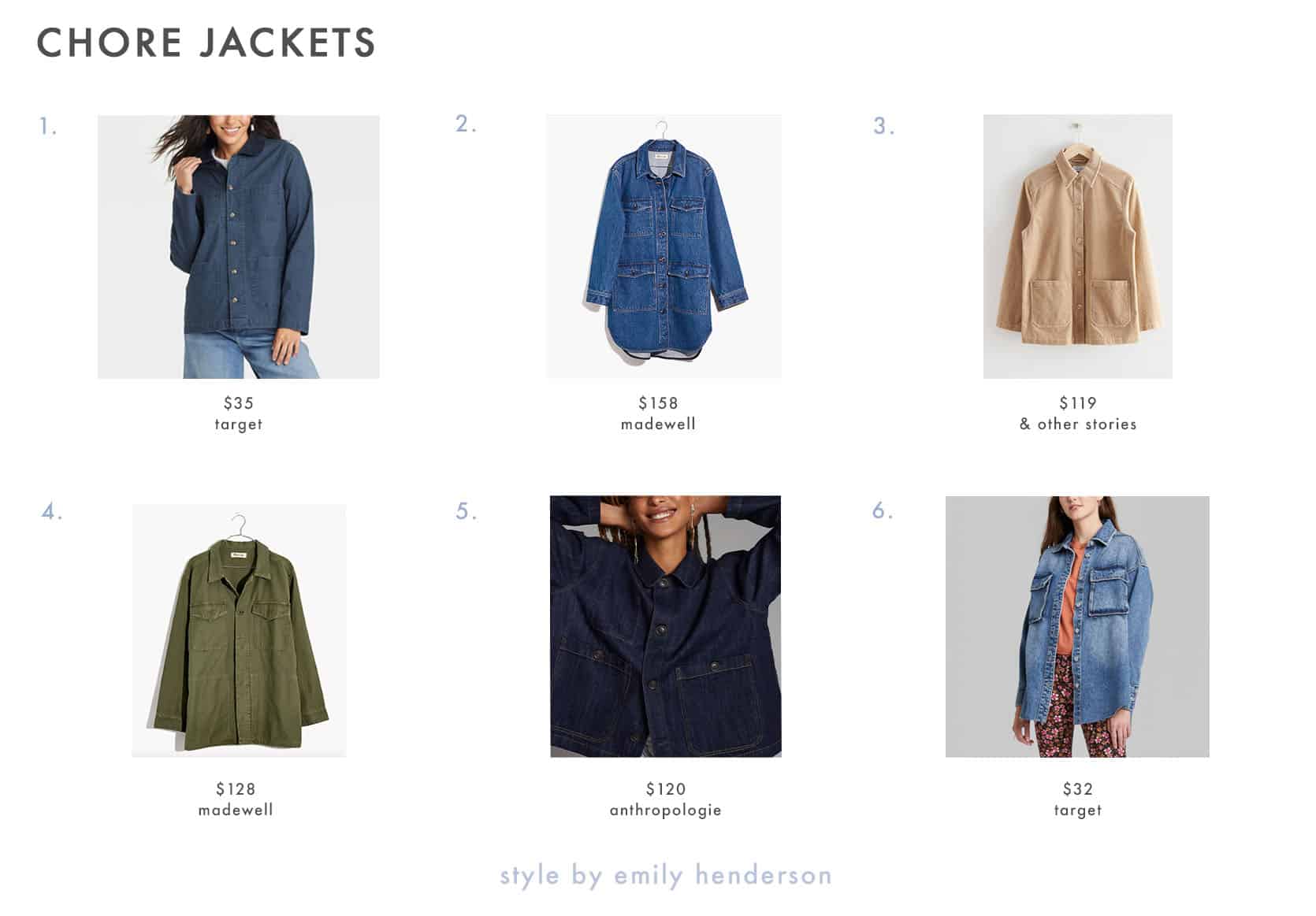Click the $32 target label
This screenshot has height=916, width=1316.
click(x=1077, y=799)
